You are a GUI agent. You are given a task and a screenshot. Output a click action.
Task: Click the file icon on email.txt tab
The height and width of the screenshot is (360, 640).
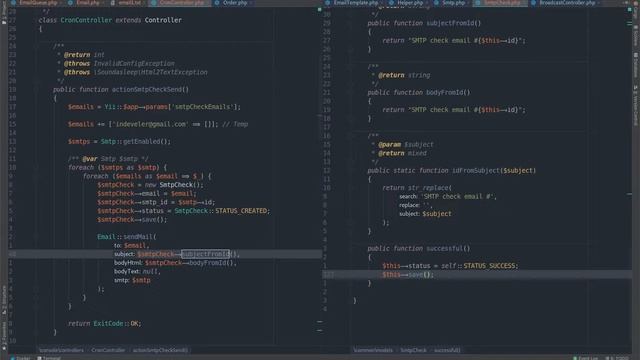[x=113, y=3]
